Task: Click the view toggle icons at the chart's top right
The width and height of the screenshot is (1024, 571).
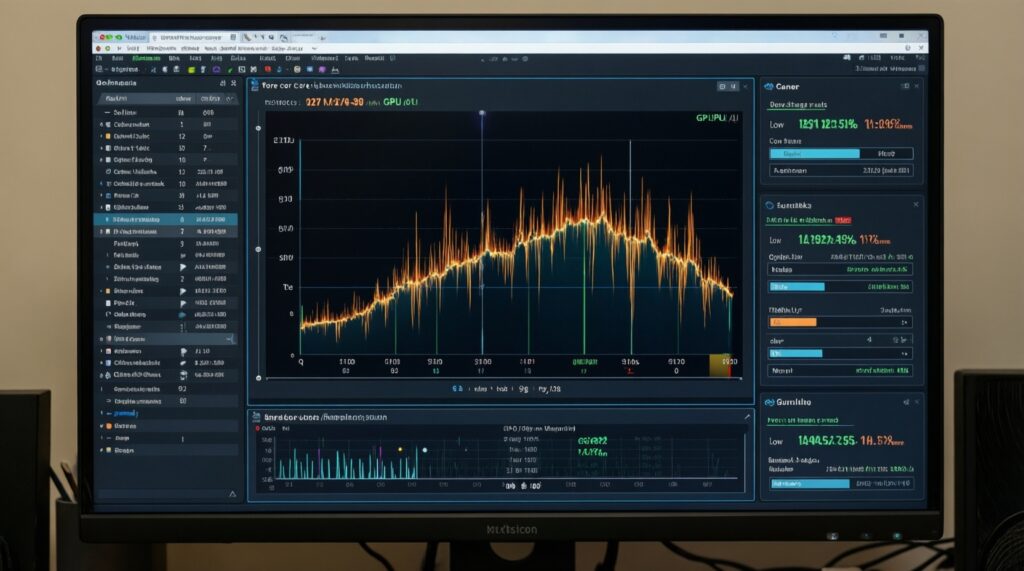Action: click(726, 87)
